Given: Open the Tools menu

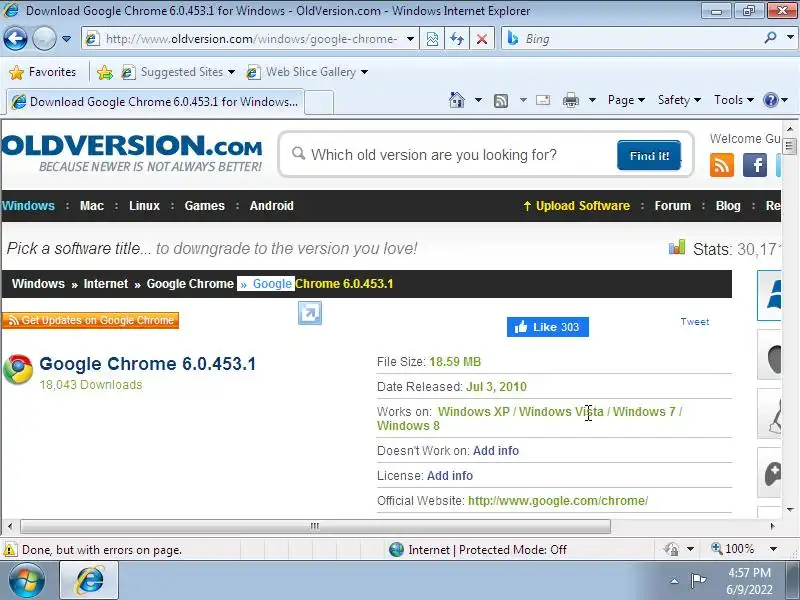Looking at the screenshot, I should pos(734,100).
